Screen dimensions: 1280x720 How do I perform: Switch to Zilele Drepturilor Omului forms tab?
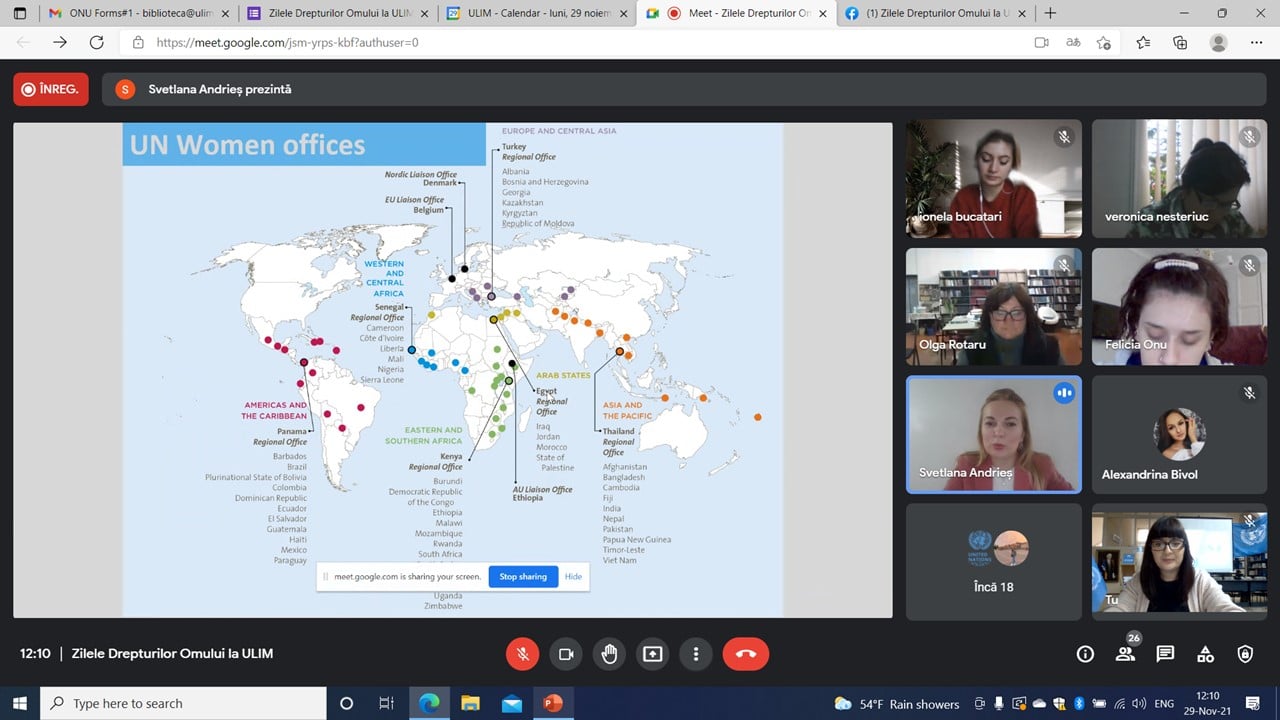coord(337,13)
